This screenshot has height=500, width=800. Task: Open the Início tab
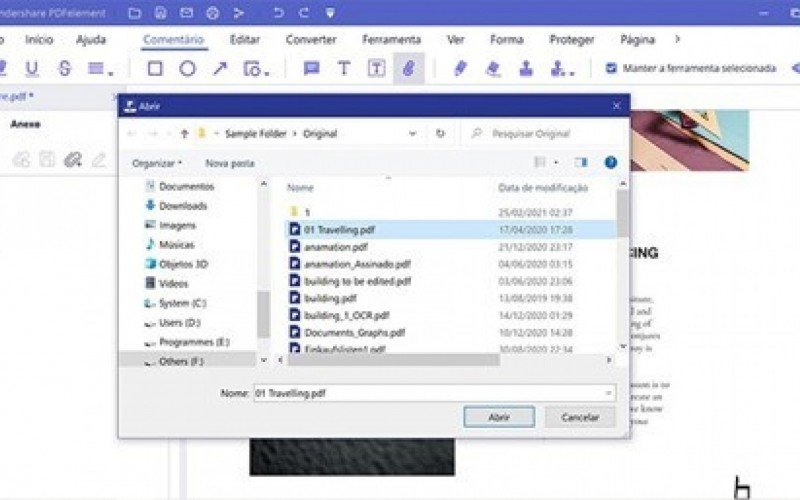tap(39, 40)
